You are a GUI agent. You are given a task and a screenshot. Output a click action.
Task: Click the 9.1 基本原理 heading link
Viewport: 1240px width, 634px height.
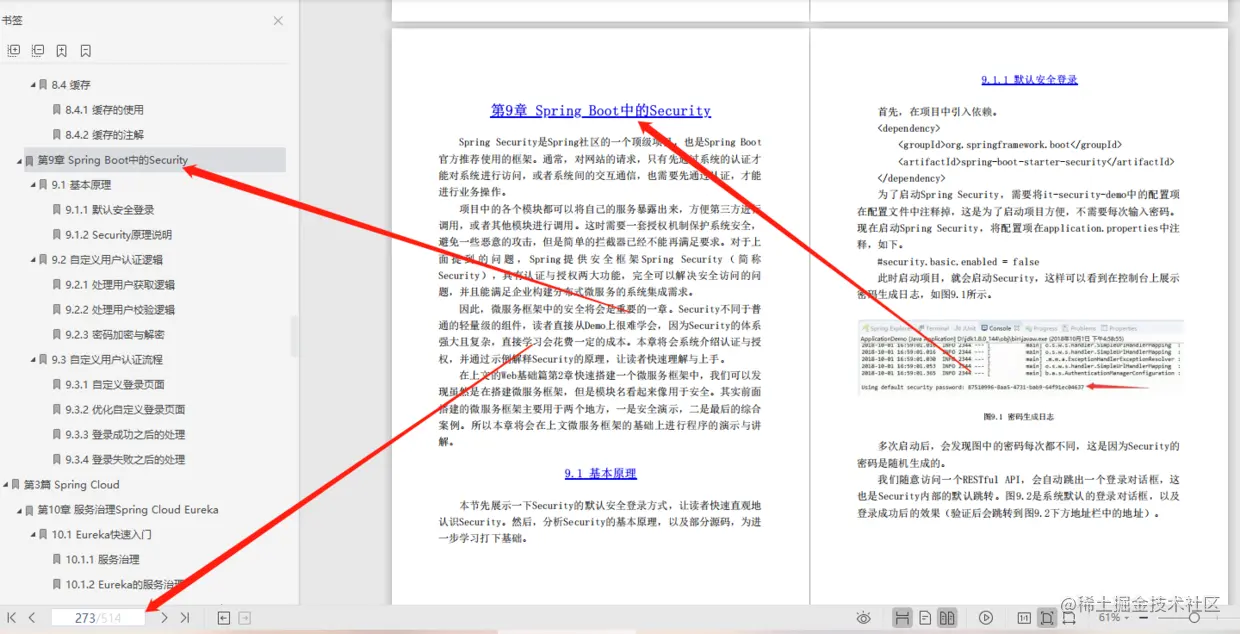point(600,474)
